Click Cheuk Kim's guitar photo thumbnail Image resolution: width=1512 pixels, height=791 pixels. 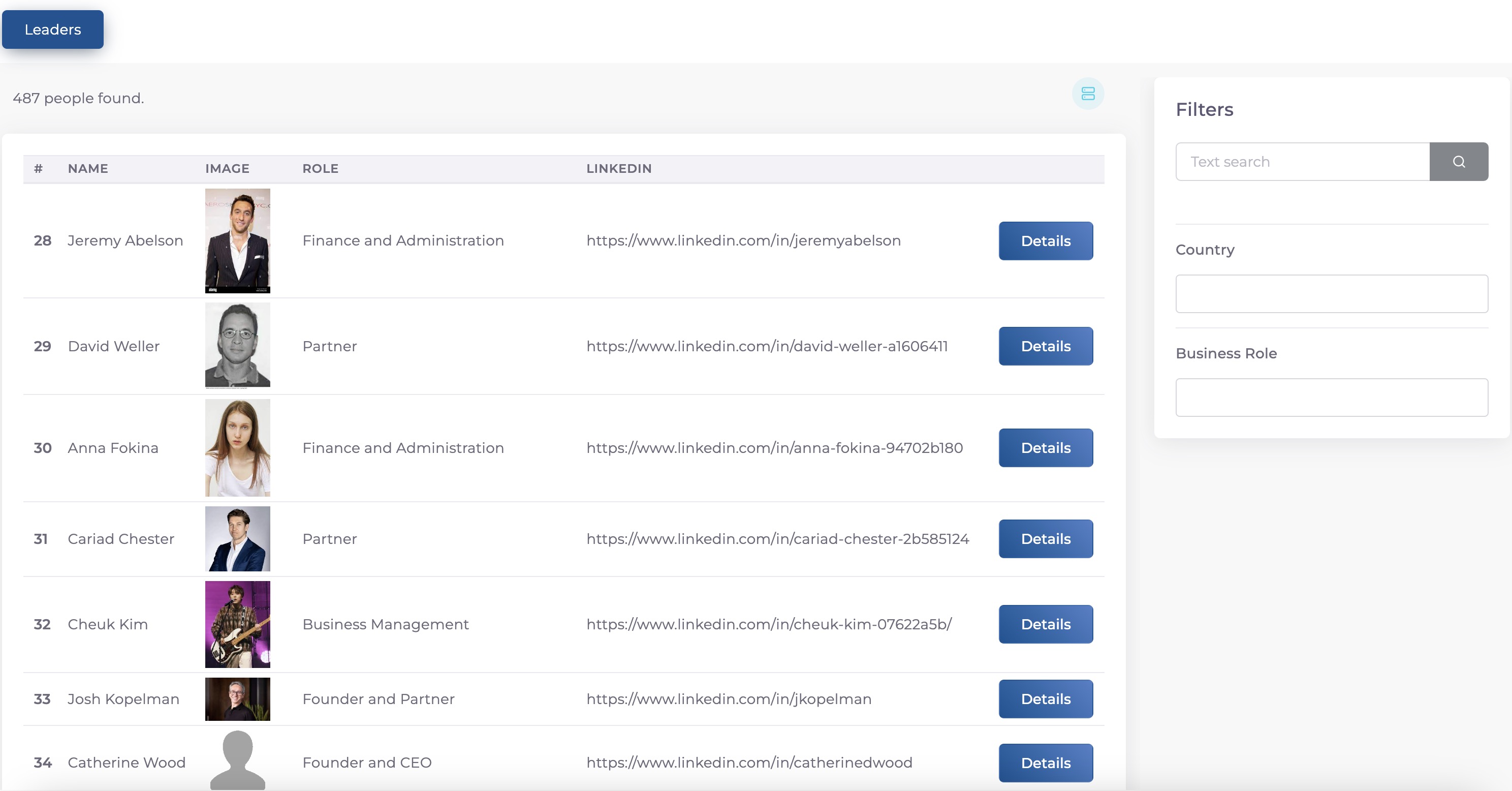tap(237, 624)
